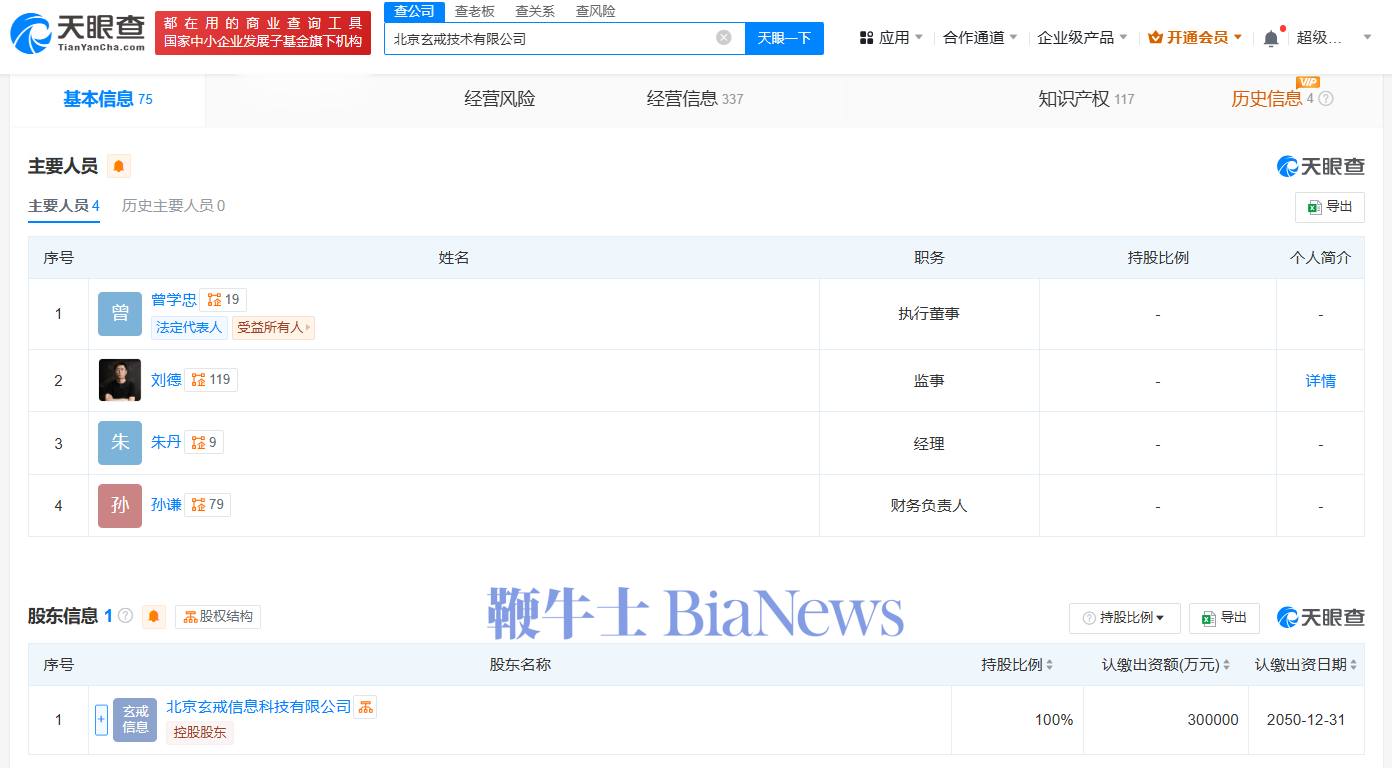Switch to the 查关系 search tab
Image resolution: width=1392 pixels, height=768 pixels.
click(535, 11)
